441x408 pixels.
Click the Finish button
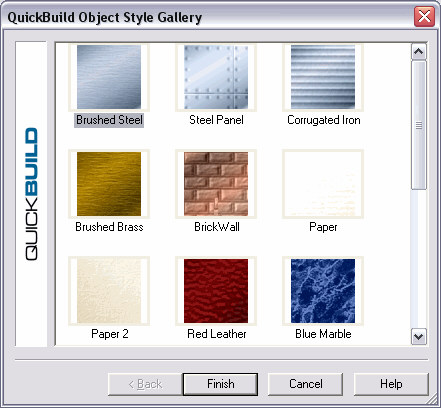(220, 384)
